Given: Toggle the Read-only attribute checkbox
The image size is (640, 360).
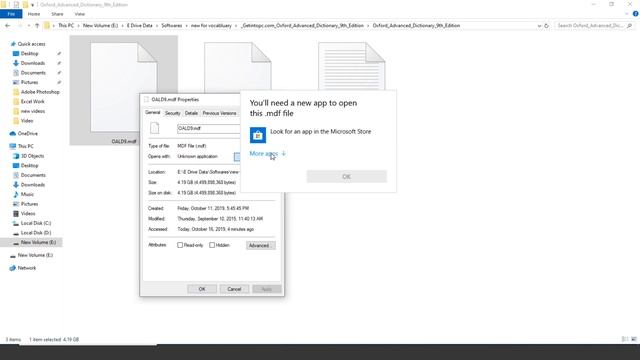Looking at the screenshot, I should click(x=180, y=245).
